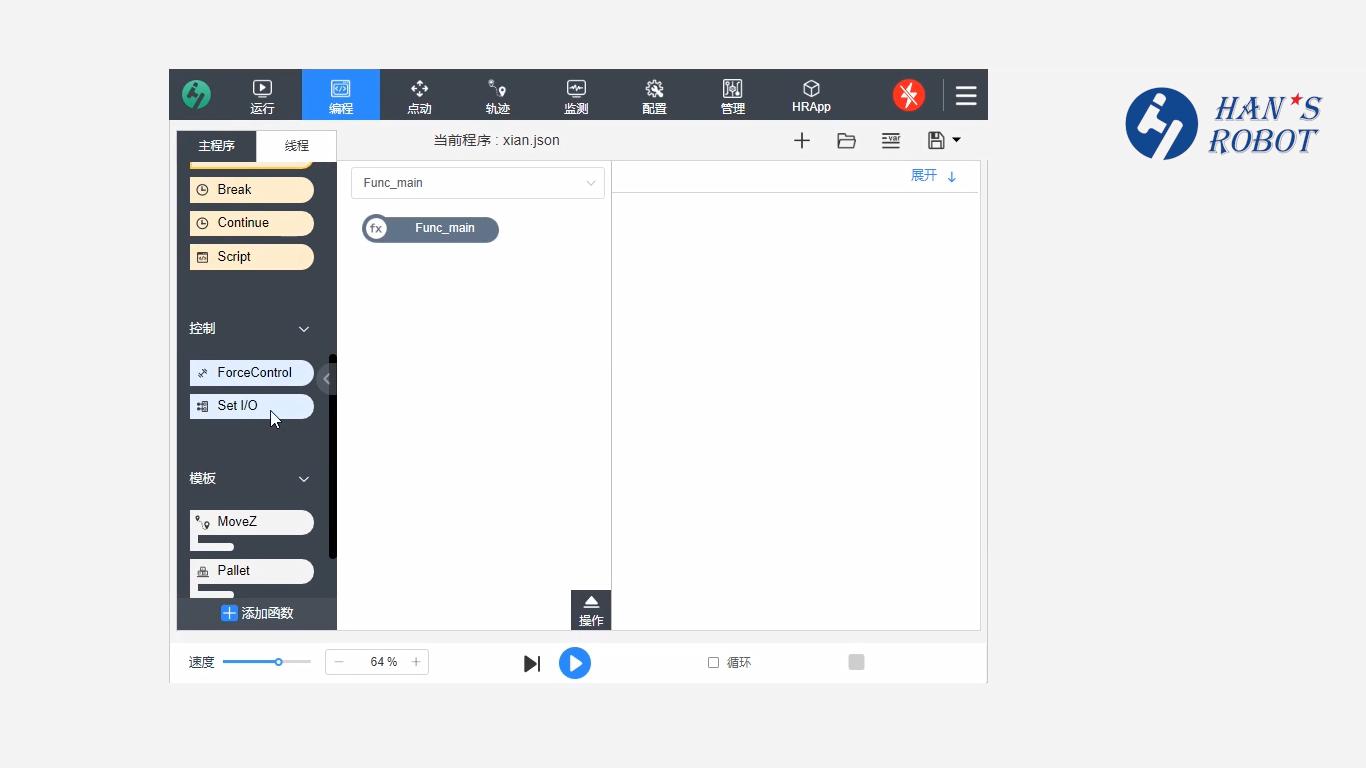Screen dimensions: 1366x768
Task: Click the plus icon to create program
Action: pyautogui.click(x=802, y=141)
